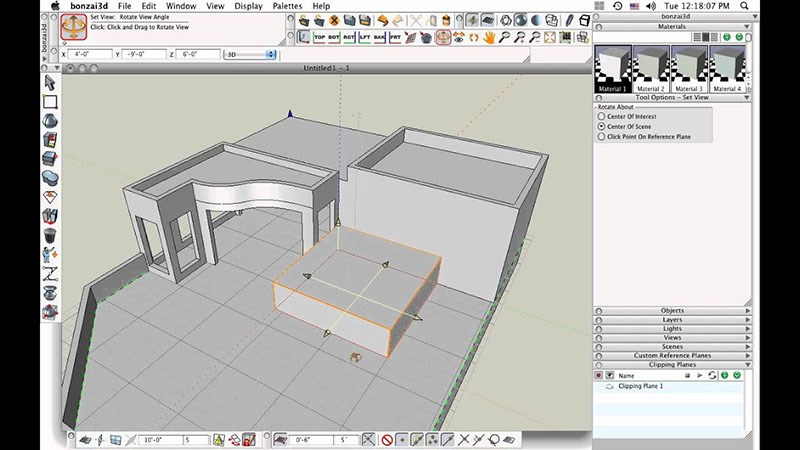
Task: Click the grid size field 10'-0"
Action: tap(160, 440)
